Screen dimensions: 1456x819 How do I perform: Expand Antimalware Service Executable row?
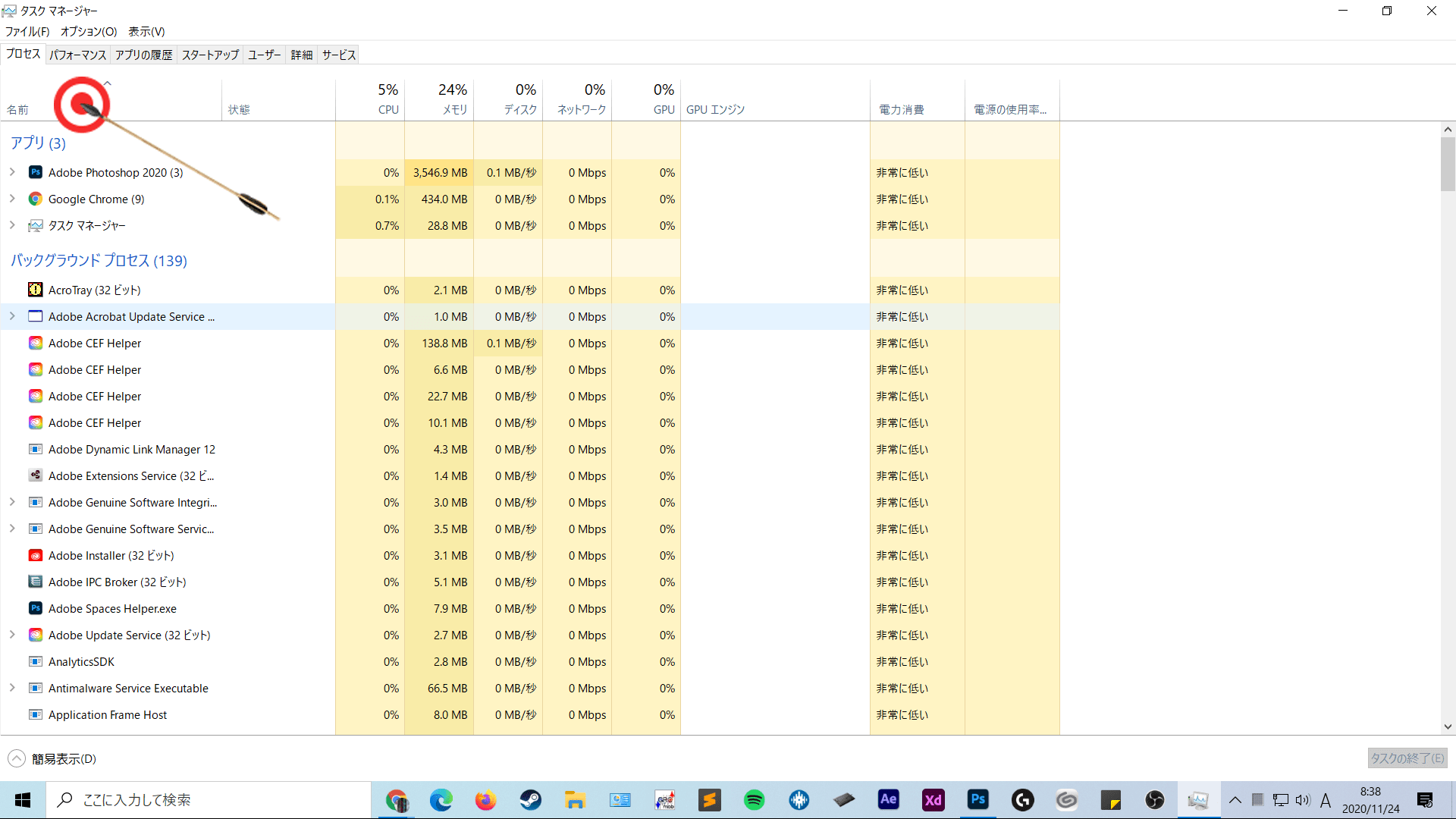point(12,688)
